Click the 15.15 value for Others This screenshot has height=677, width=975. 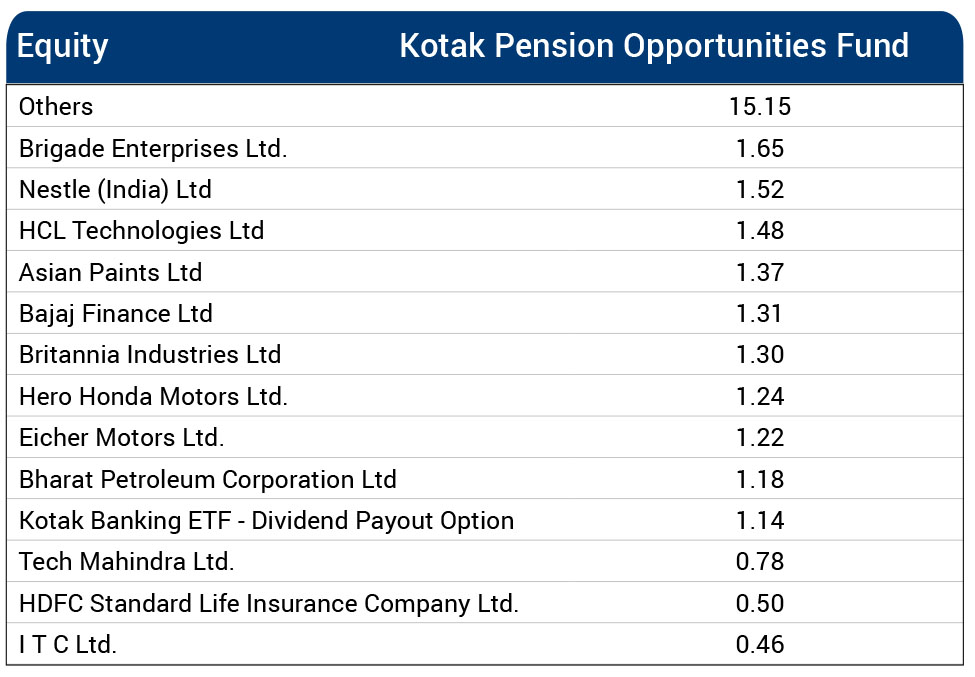click(760, 107)
